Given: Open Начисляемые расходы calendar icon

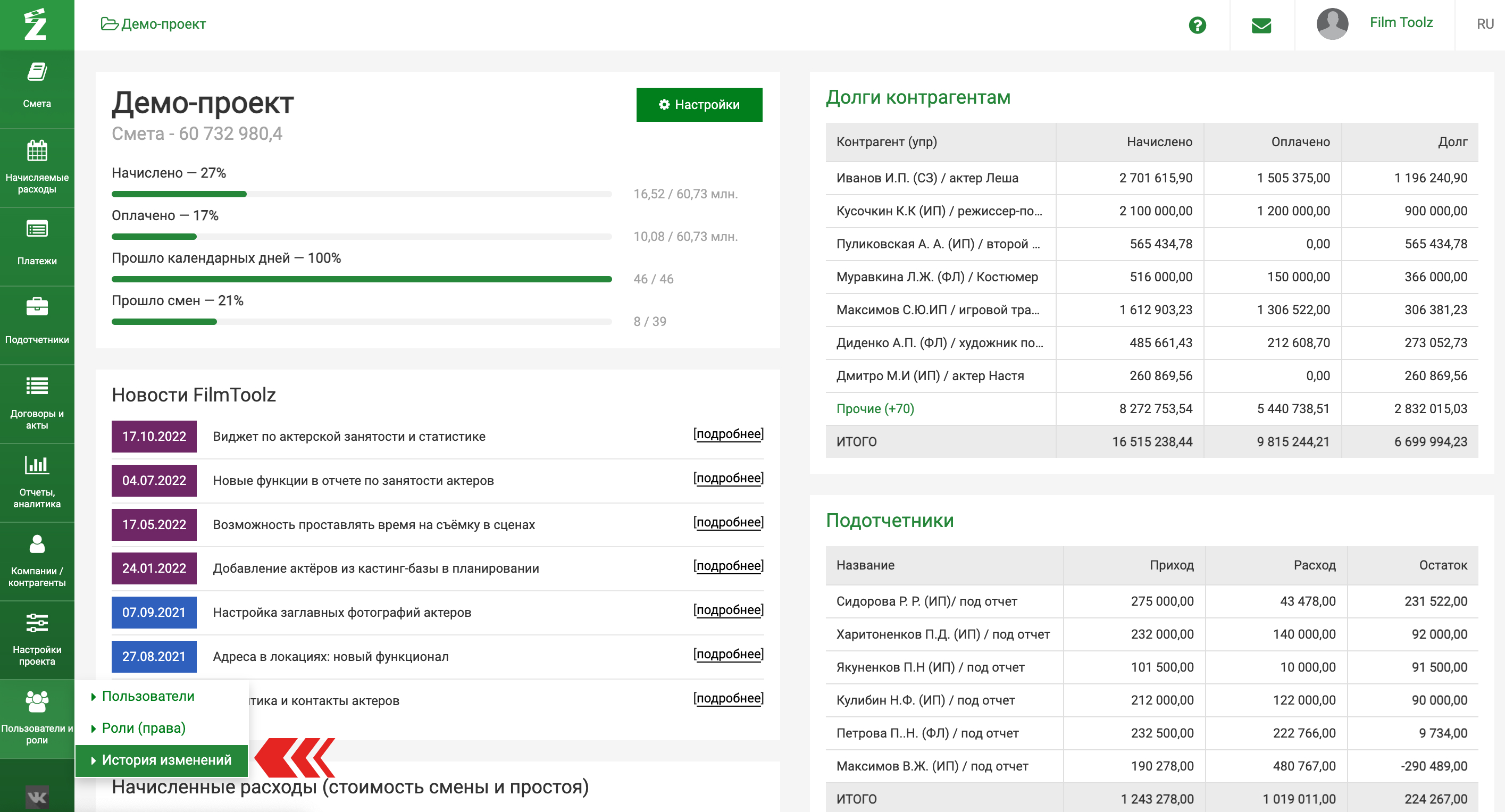Looking at the screenshot, I should (37, 152).
